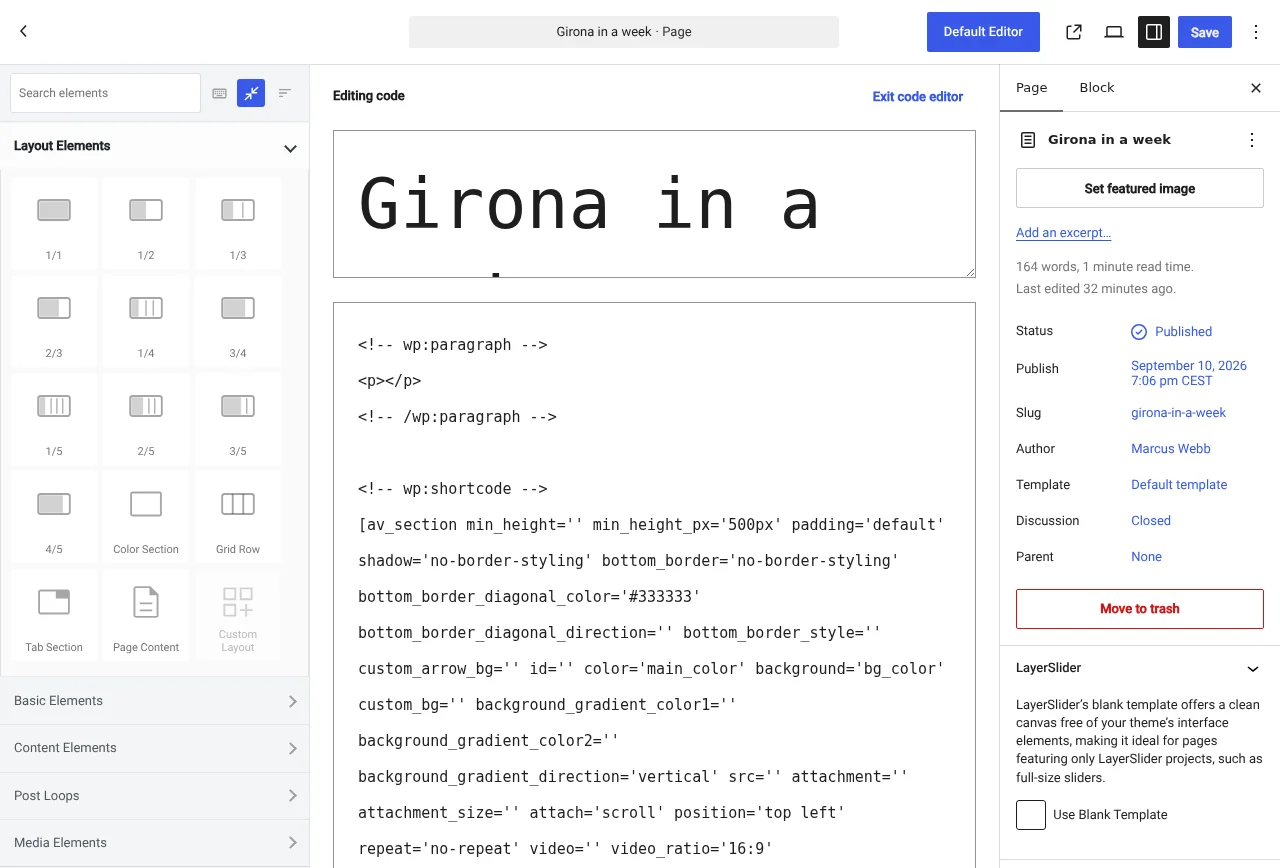Collapse the Layout Elements section
Screen dimensions: 1280x868
point(155,146)
